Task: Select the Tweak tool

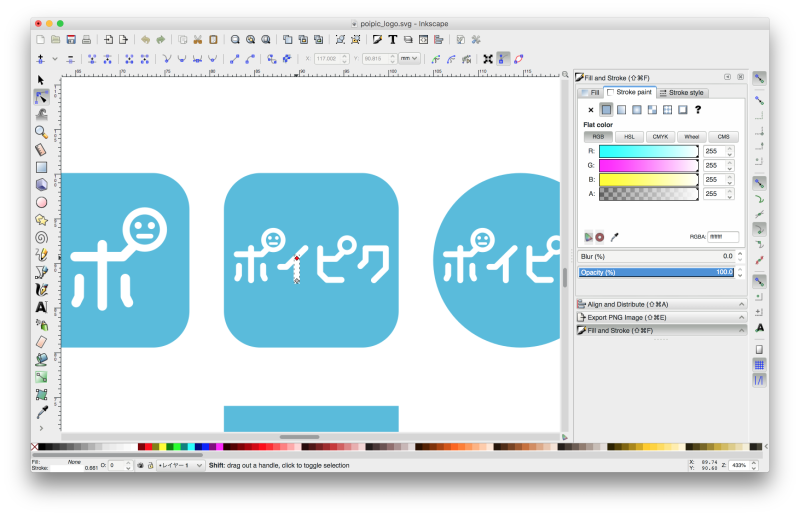Action: [x=41, y=114]
